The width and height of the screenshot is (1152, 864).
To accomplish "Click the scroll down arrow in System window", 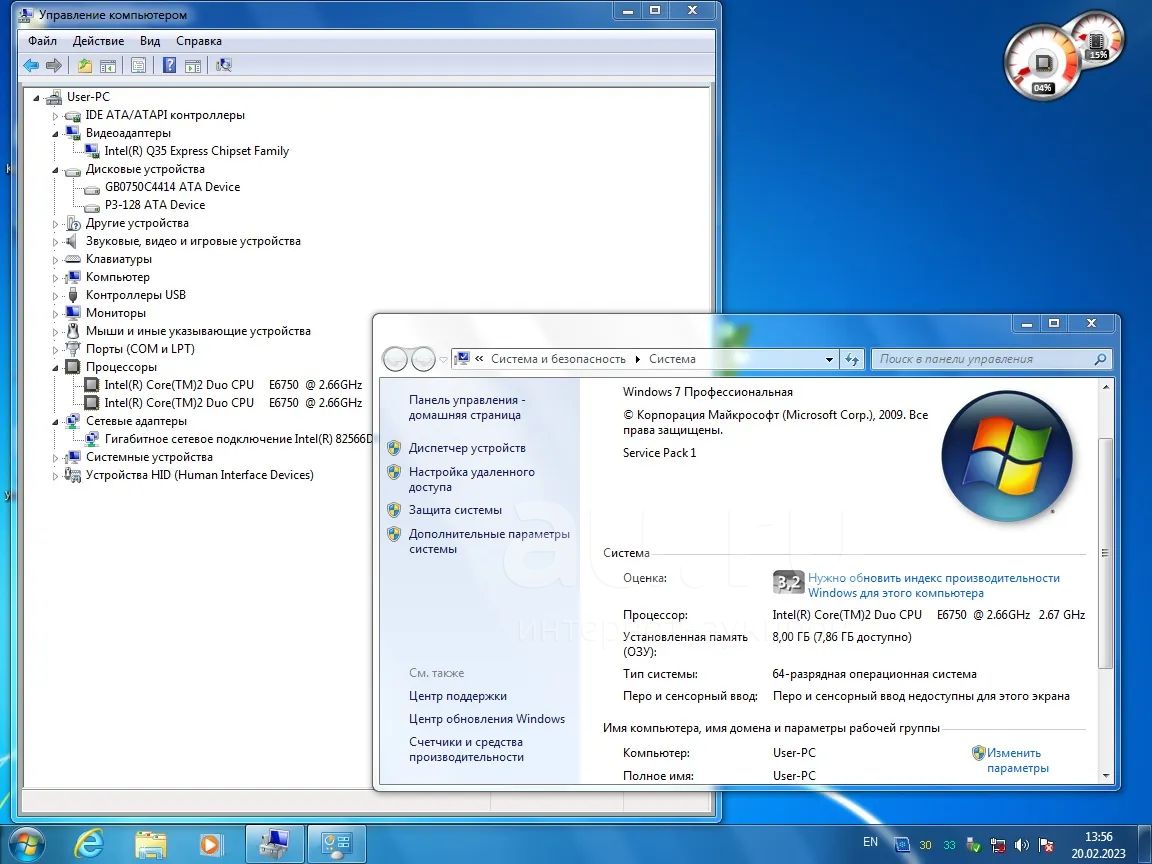I will [x=1106, y=776].
